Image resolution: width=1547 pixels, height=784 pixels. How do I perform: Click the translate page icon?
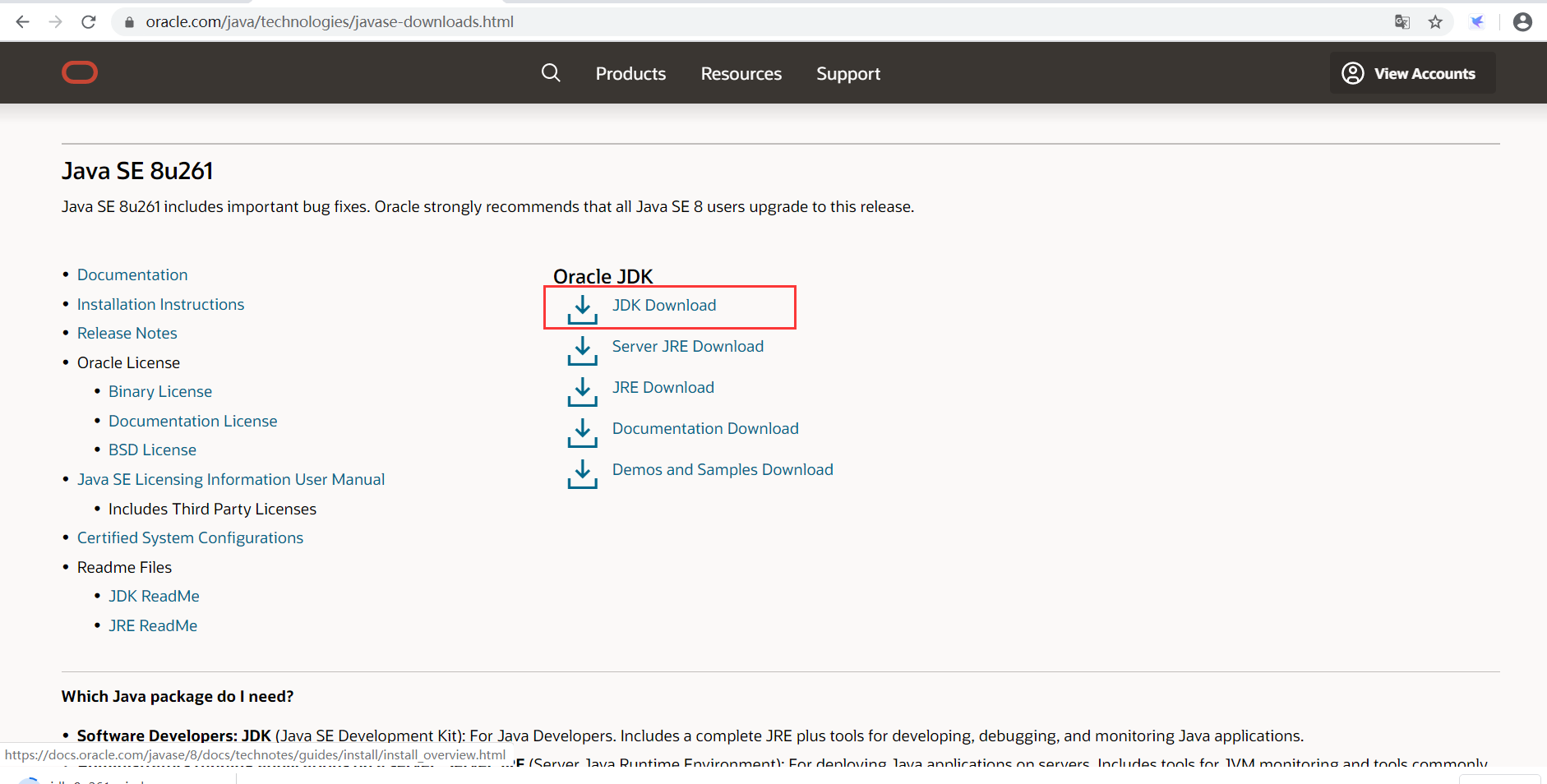click(1402, 22)
